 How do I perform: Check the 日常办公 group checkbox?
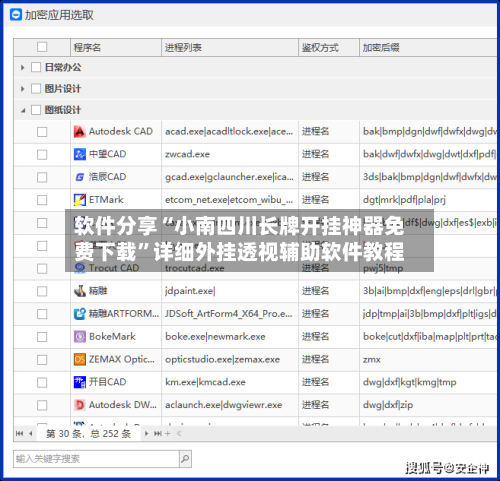(x=36, y=67)
